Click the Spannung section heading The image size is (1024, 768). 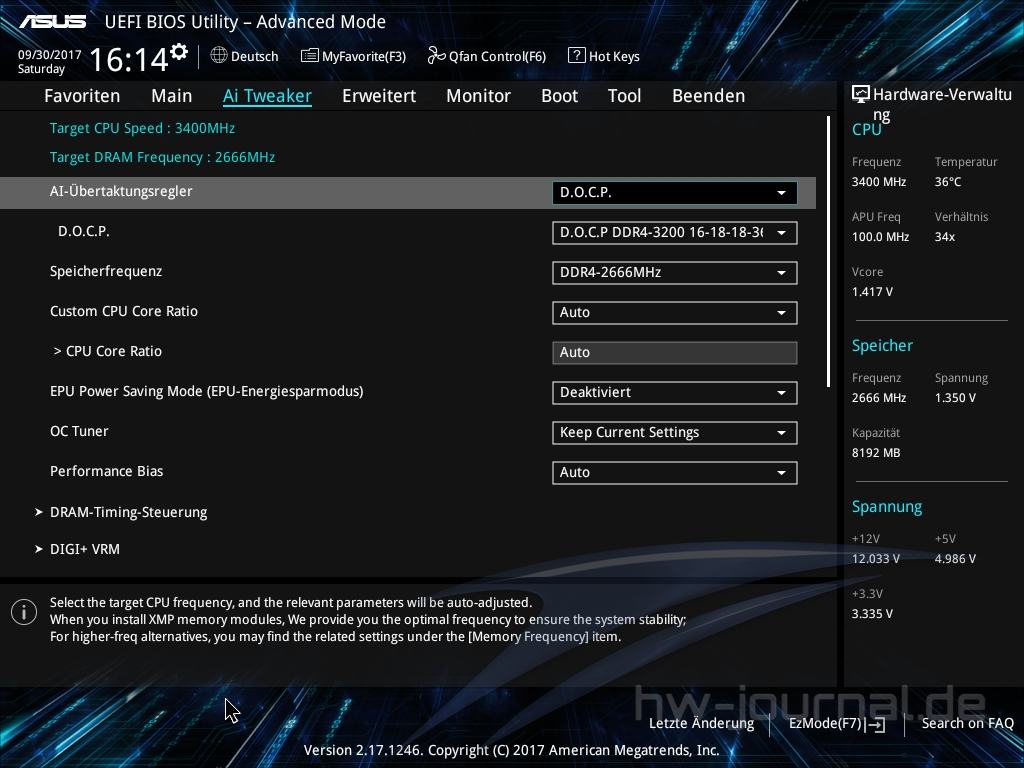(887, 507)
